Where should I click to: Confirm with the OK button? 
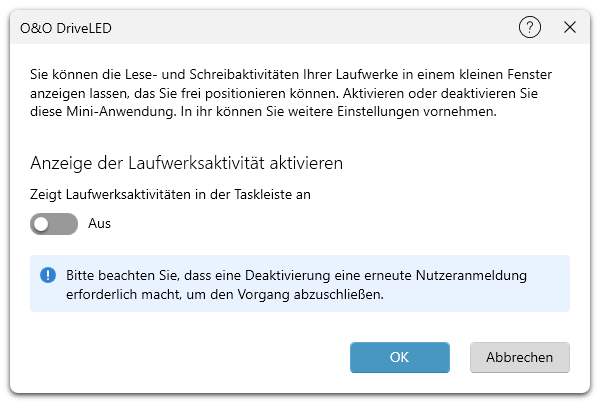pyautogui.click(x=399, y=357)
